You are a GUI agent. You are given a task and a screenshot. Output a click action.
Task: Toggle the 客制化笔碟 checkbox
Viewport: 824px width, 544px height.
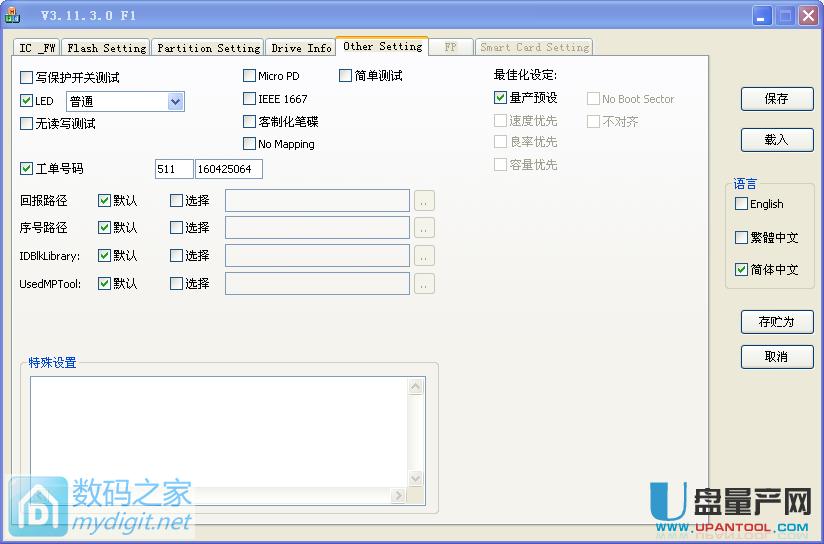pos(250,122)
